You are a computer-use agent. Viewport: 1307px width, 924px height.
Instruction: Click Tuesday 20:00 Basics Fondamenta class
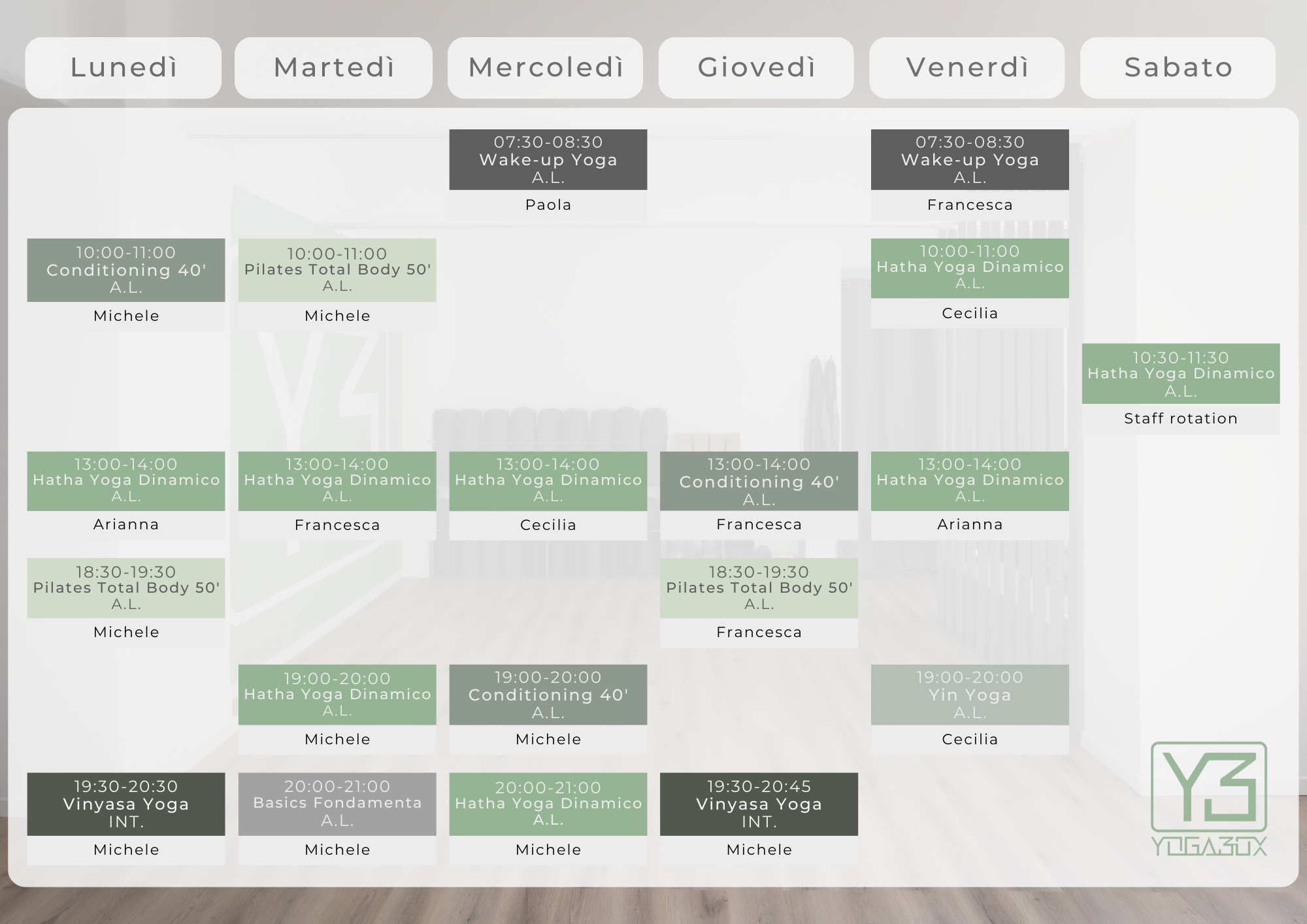pyautogui.click(x=337, y=804)
